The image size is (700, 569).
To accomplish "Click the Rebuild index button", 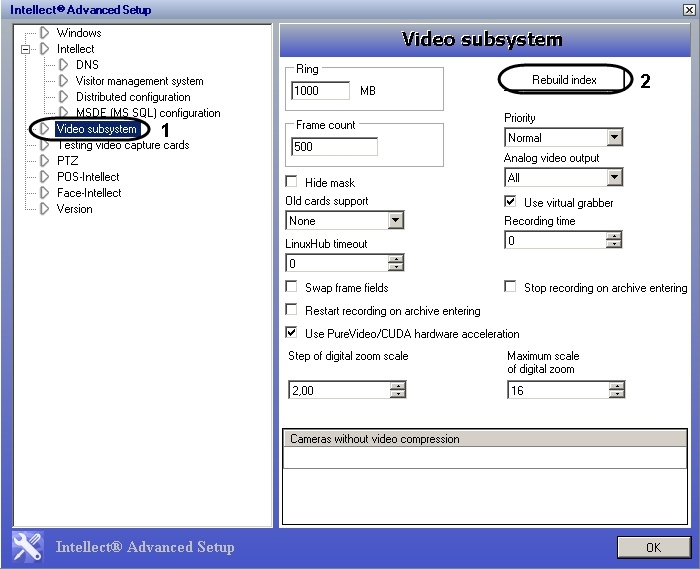I will 564,80.
